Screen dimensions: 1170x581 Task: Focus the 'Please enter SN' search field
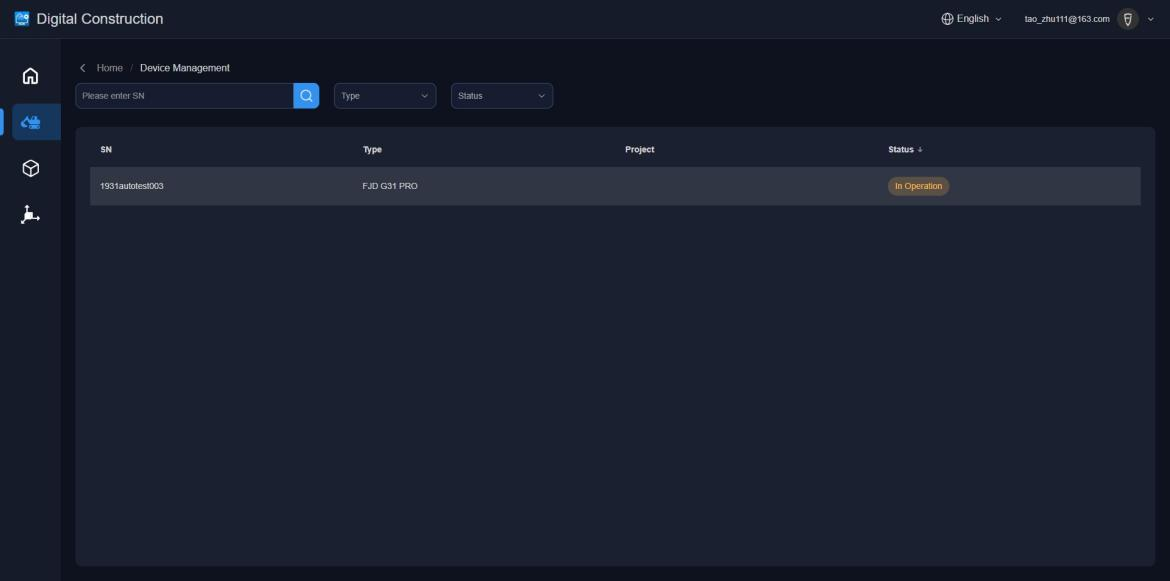click(x=184, y=96)
